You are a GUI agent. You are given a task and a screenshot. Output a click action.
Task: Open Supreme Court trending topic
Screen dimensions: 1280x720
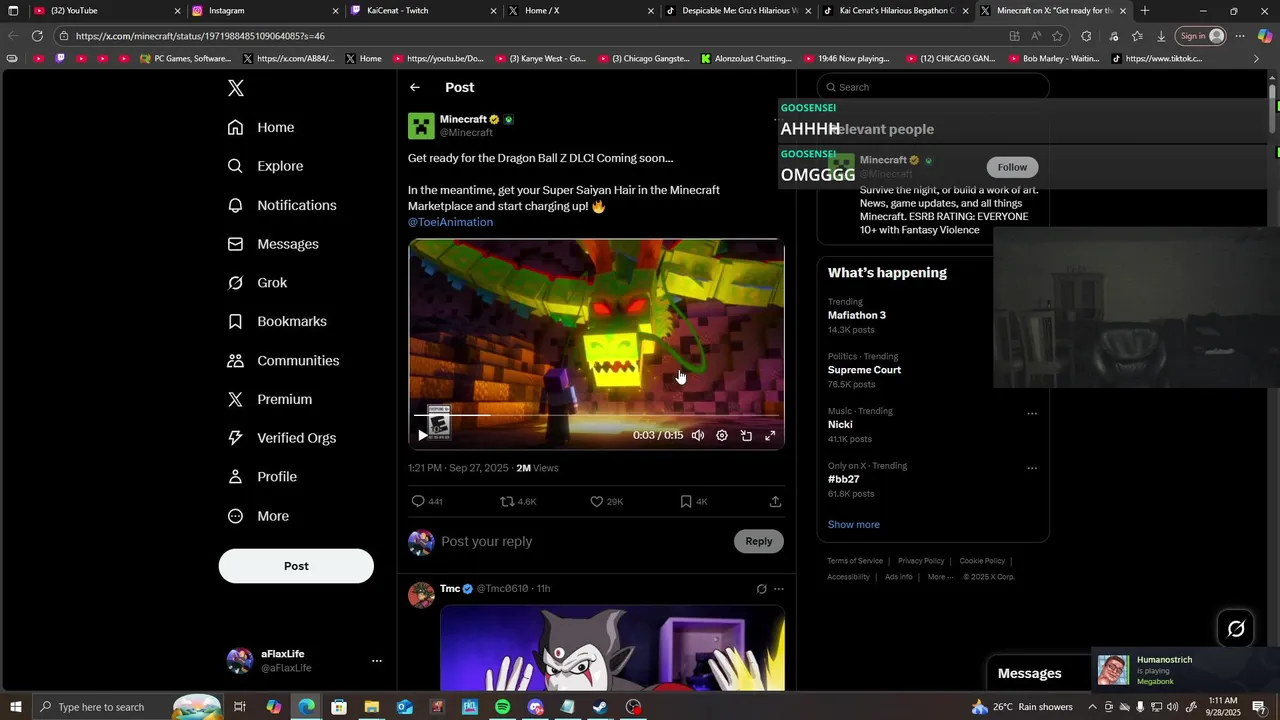tap(864, 370)
